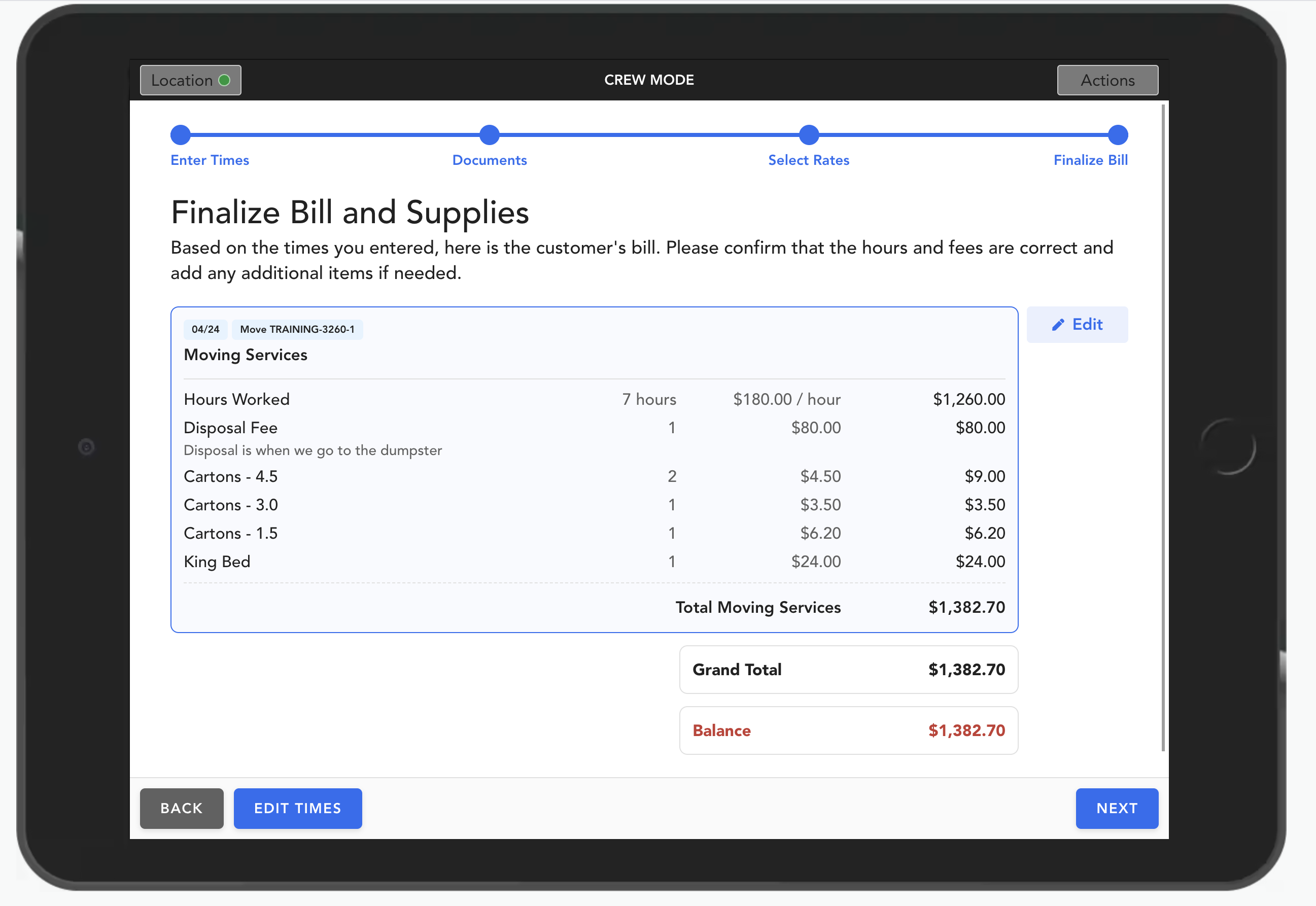Click the EDIT TIMES button

point(297,808)
